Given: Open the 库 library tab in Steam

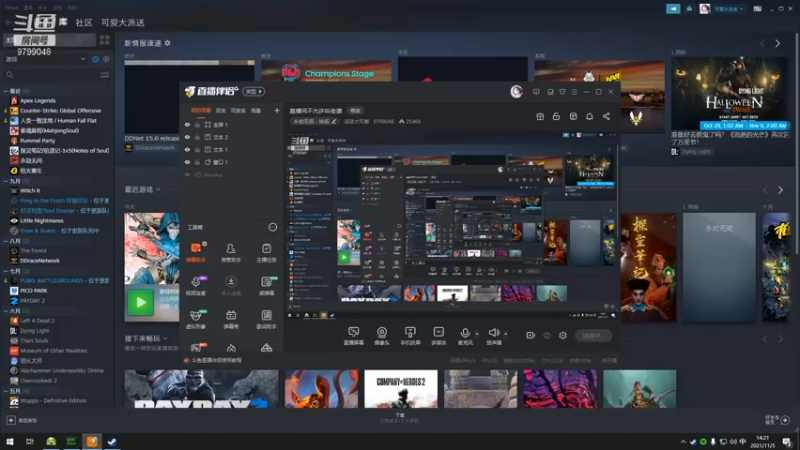Looking at the screenshot, I should pyautogui.click(x=63, y=21).
